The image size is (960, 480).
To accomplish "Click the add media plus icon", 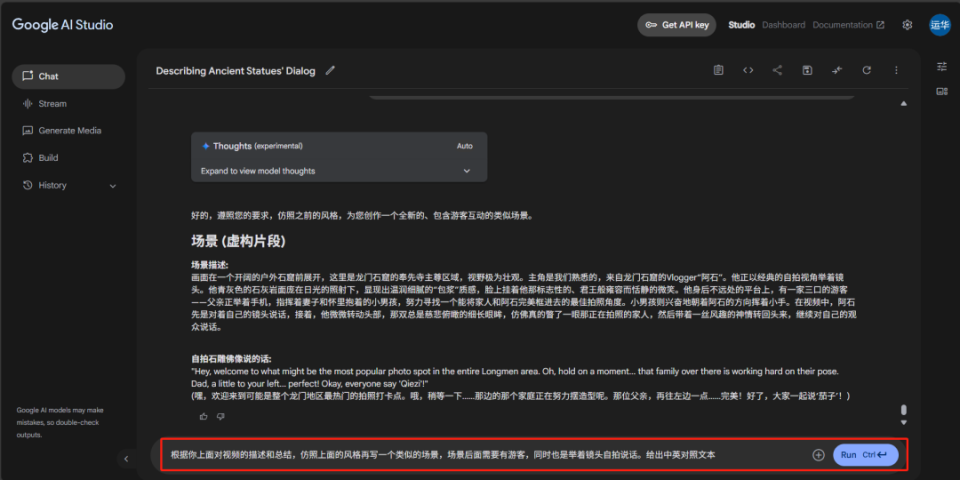I will pyautogui.click(x=819, y=455).
